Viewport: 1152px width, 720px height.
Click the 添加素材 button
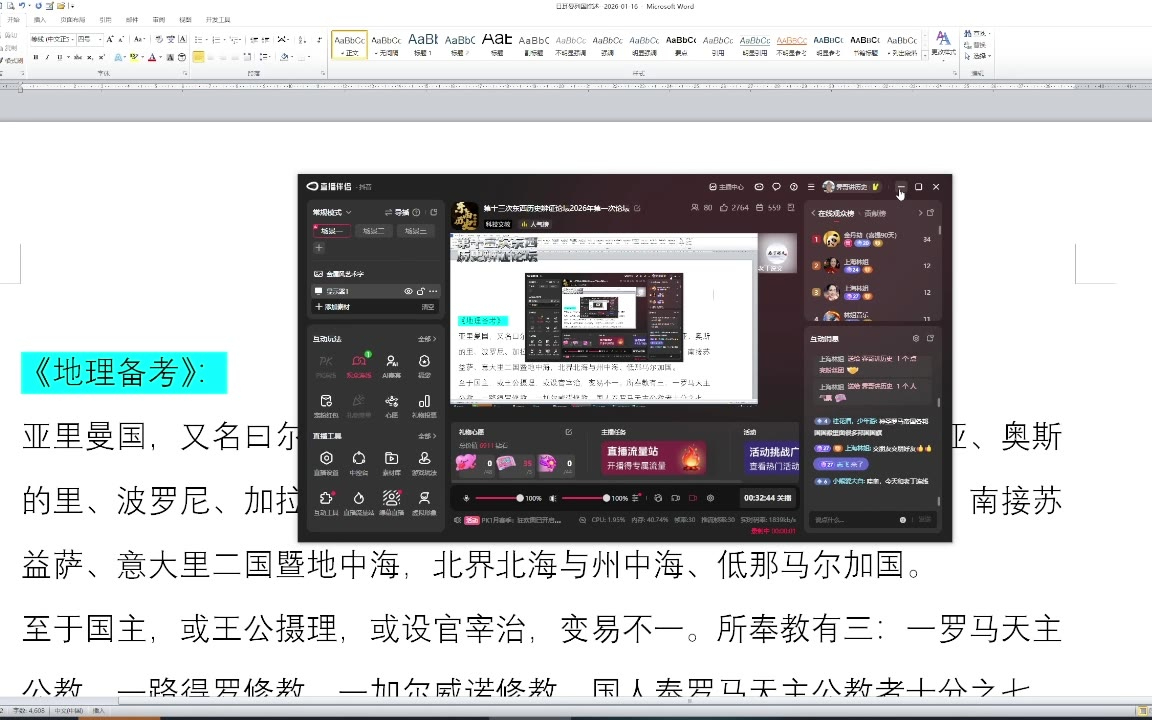coord(335,307)
